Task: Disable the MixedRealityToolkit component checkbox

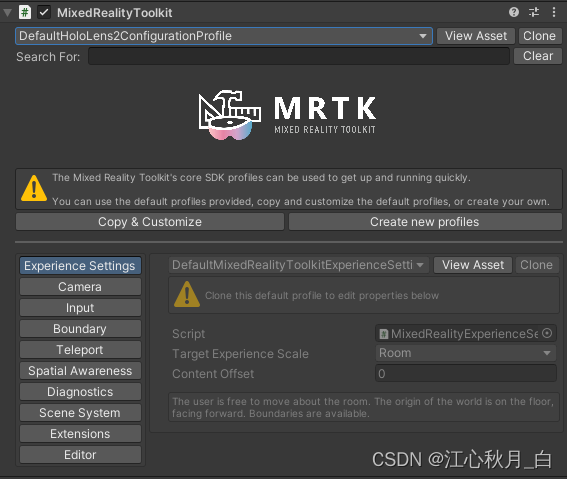Action: pos(44,13)
